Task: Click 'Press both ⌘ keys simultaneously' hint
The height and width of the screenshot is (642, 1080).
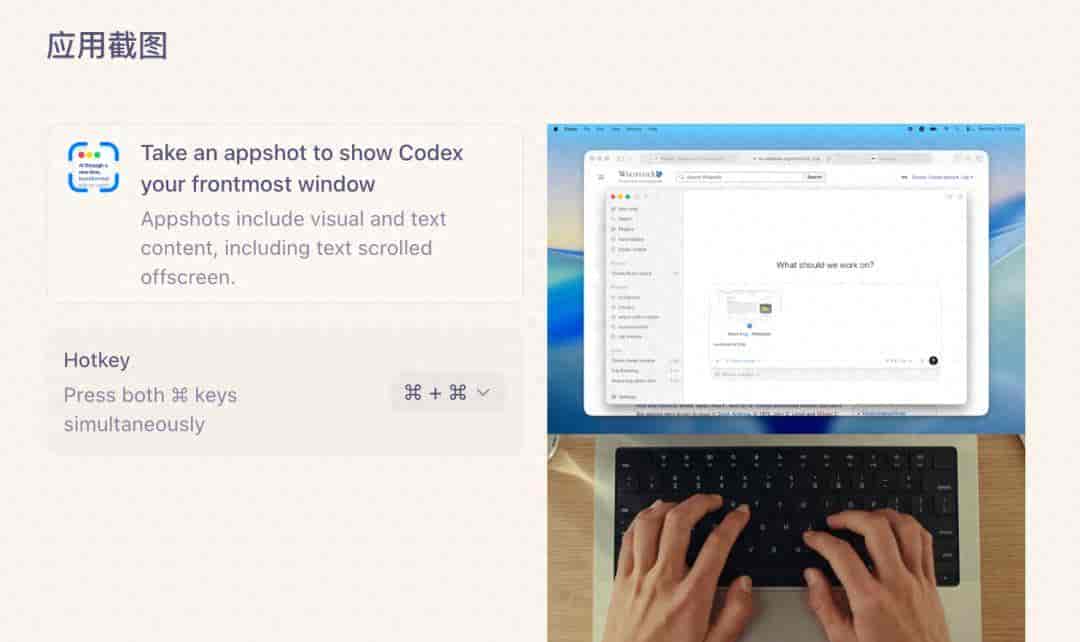Action: pos(150,410)
